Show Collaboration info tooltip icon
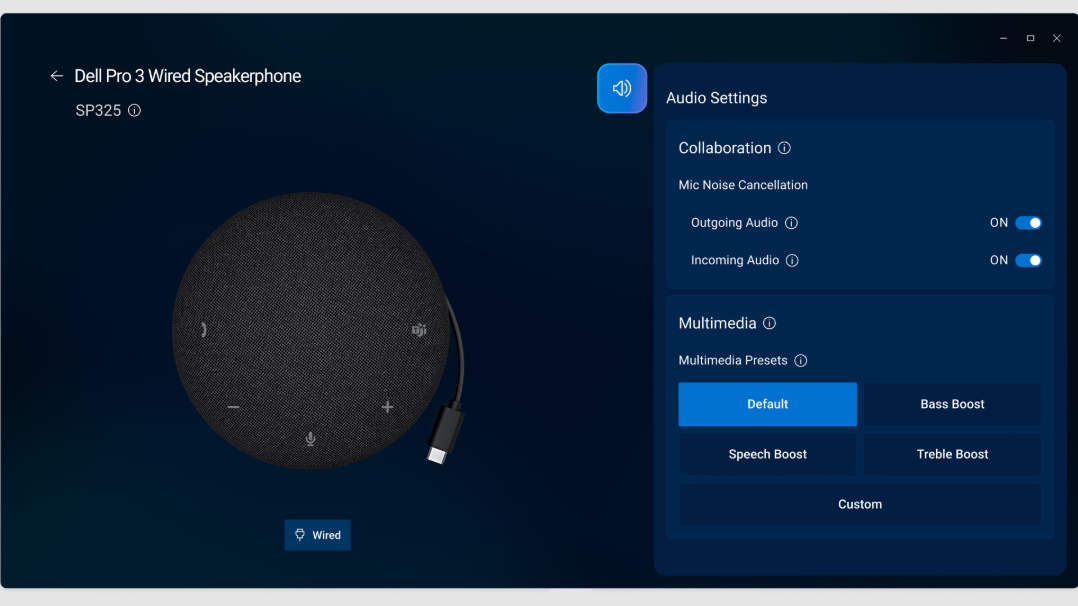Viewport: 1078px width, 606px height. tap(784, 148)
